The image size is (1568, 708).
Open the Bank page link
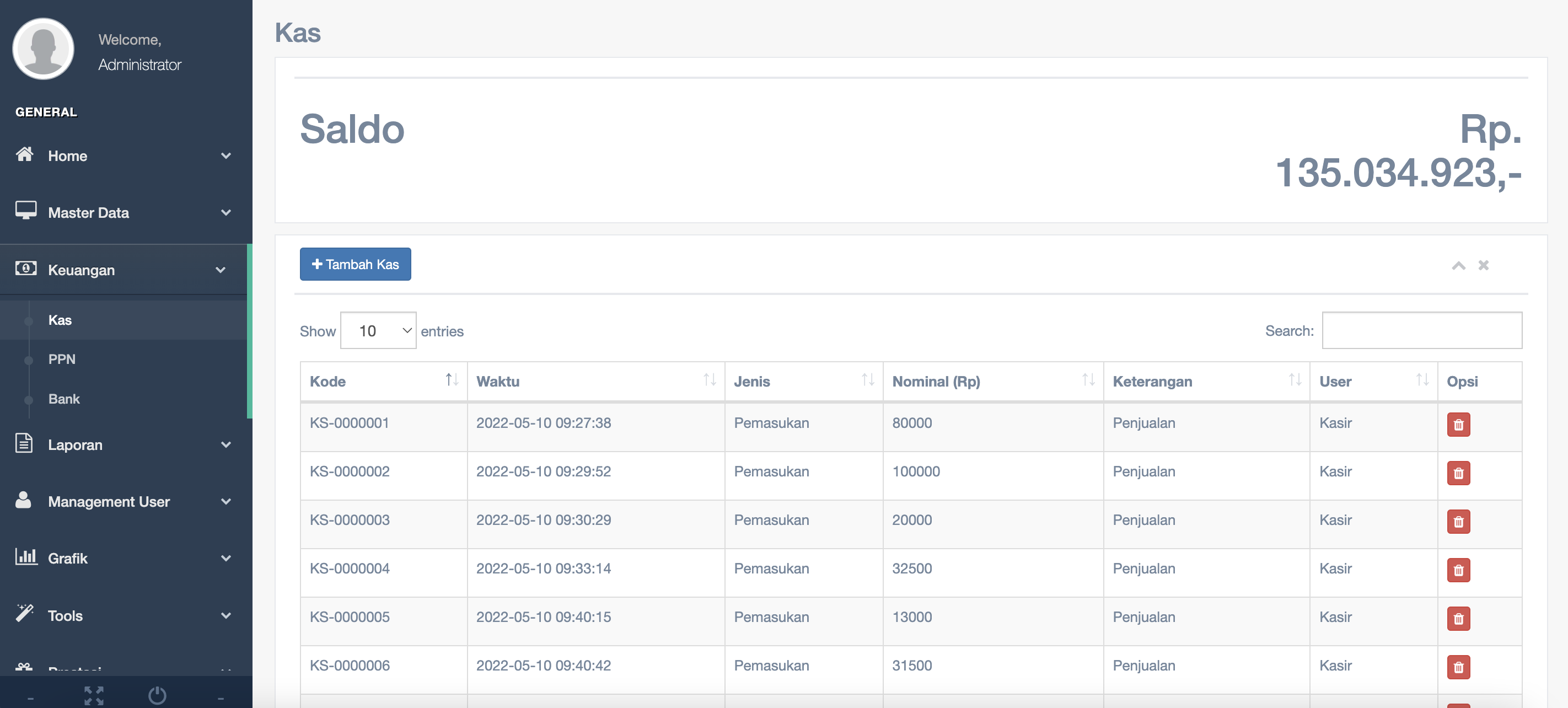63,399
